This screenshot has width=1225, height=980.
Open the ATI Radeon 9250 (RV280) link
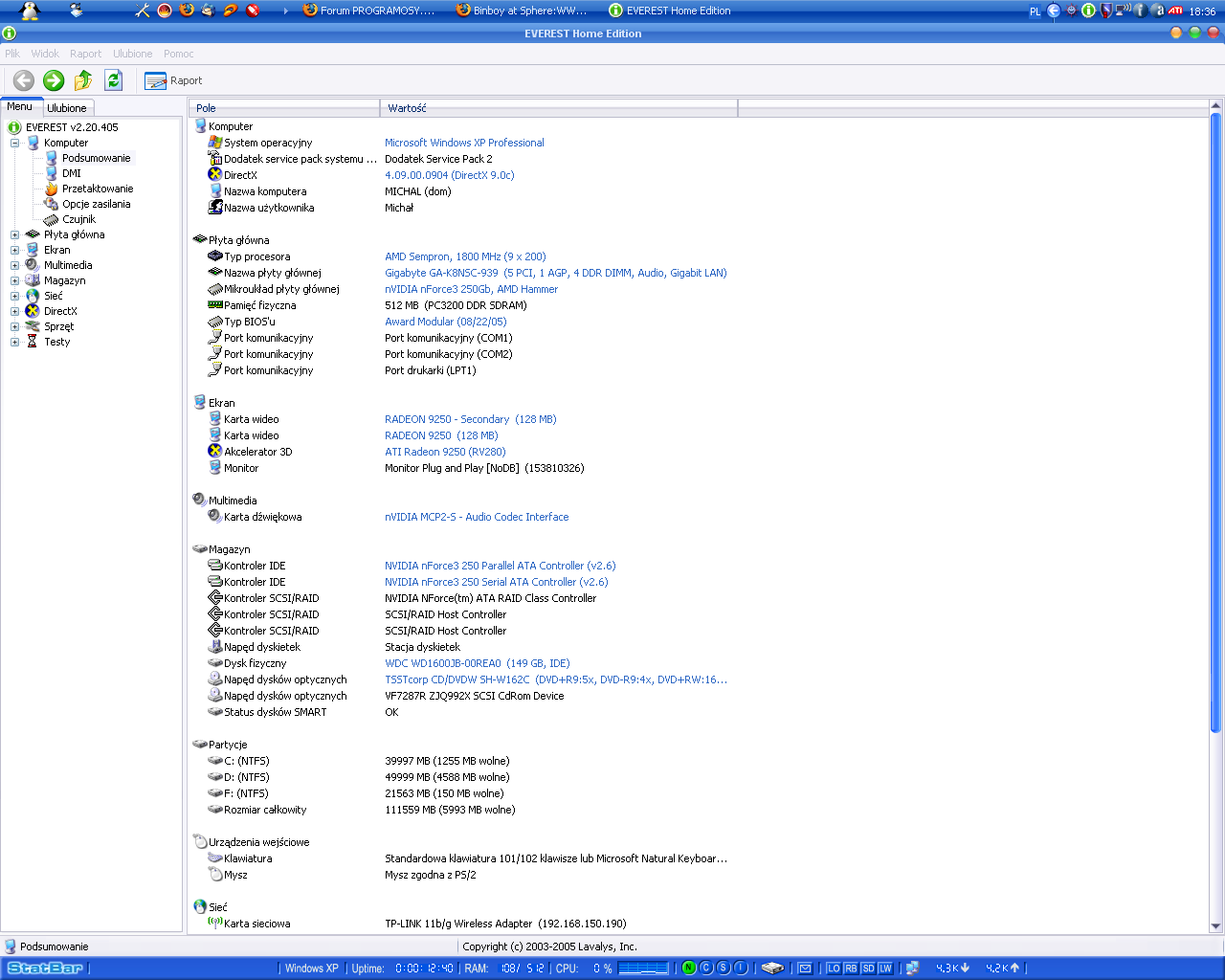(x=445, y=452)
